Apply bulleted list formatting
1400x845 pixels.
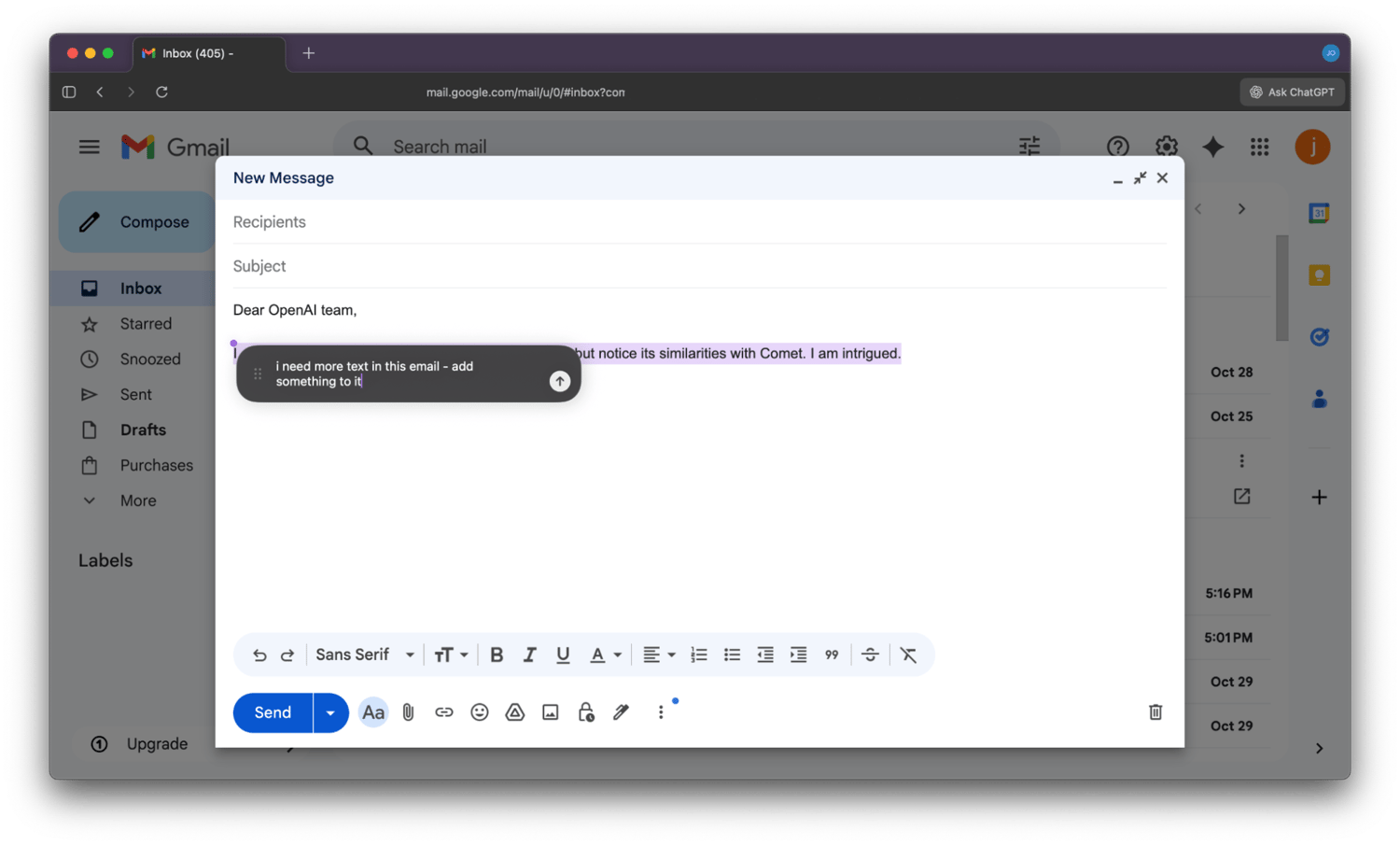pos(733,655)
